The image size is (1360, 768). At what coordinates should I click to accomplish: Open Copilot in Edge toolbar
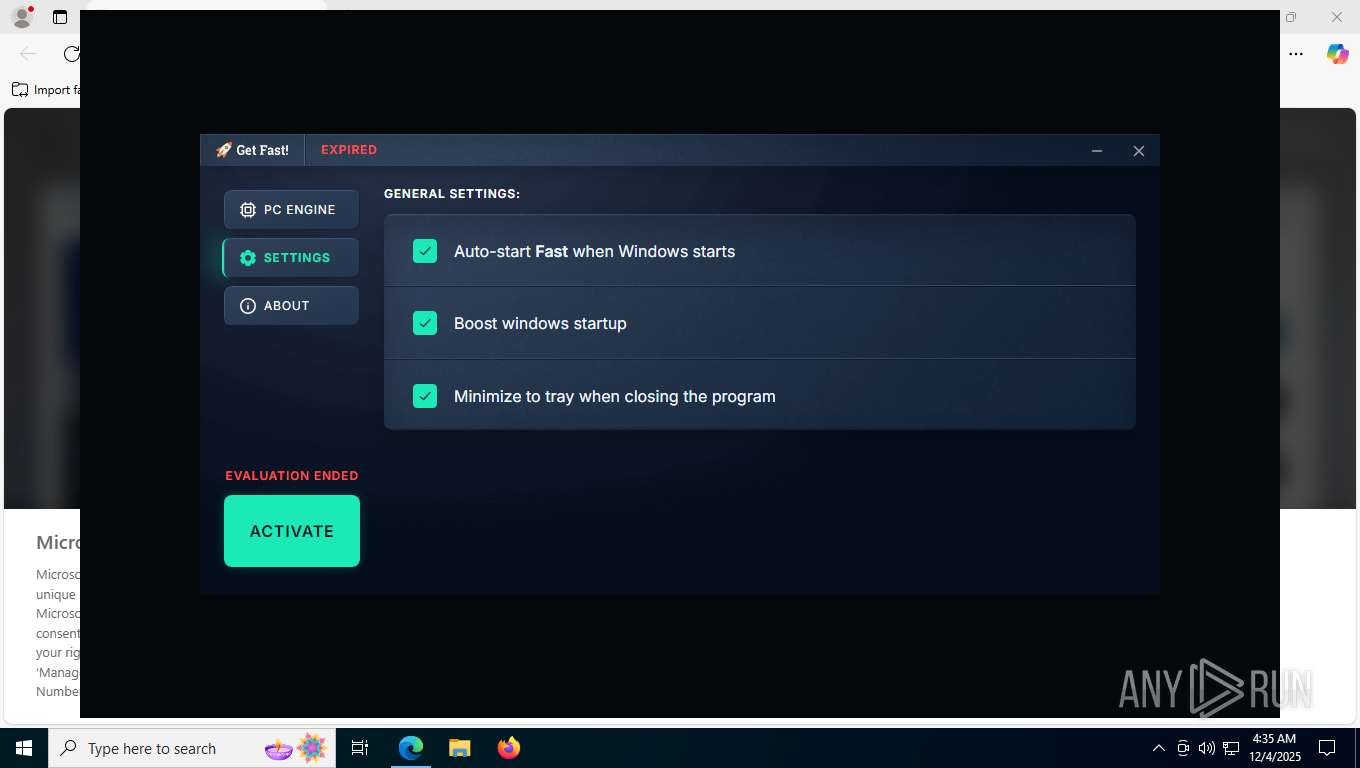point(1337,54)
